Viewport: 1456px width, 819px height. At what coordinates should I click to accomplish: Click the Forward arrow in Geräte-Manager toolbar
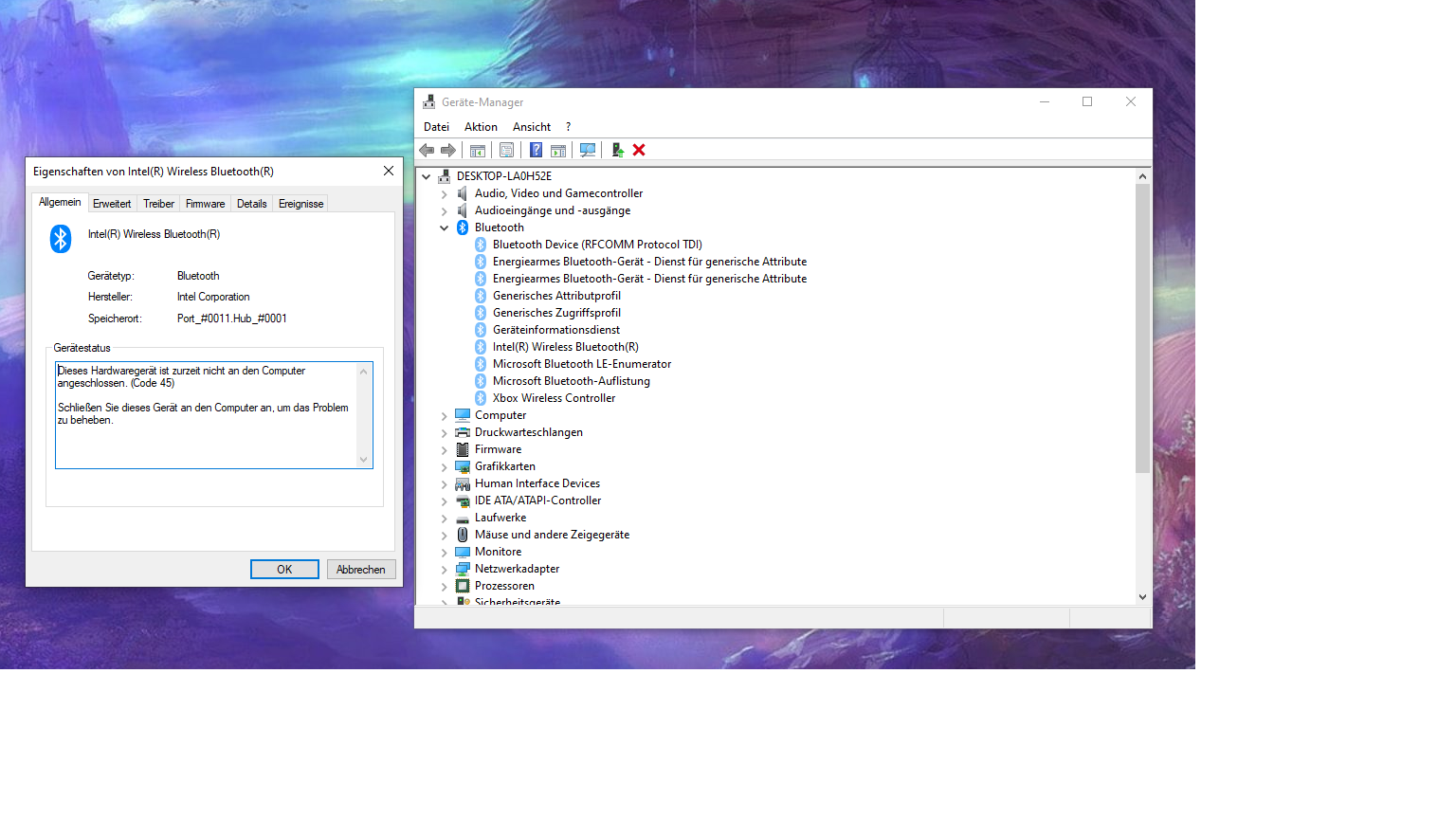(448, 150)
